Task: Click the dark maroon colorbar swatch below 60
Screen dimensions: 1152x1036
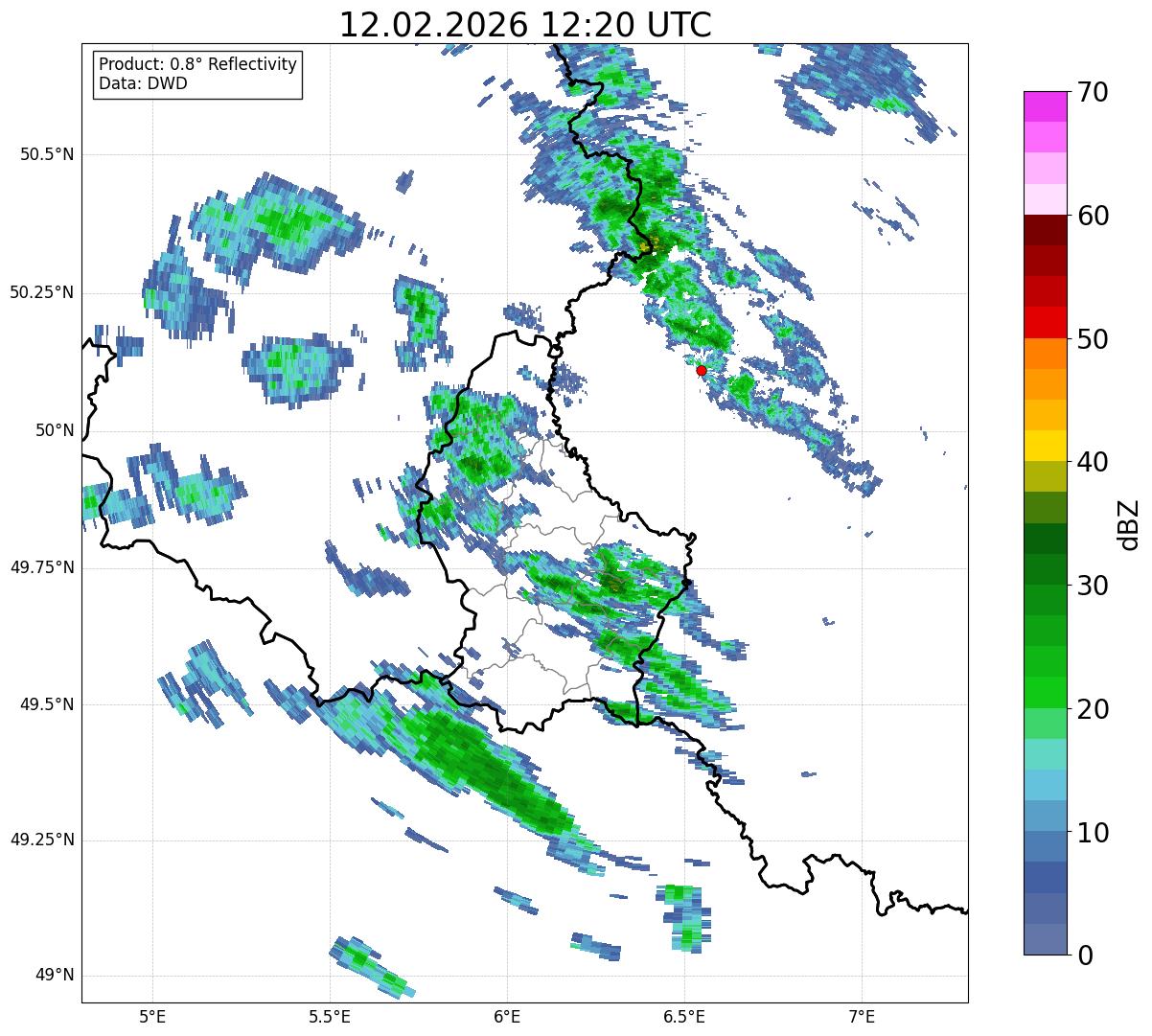Action: click(1045, 230)
